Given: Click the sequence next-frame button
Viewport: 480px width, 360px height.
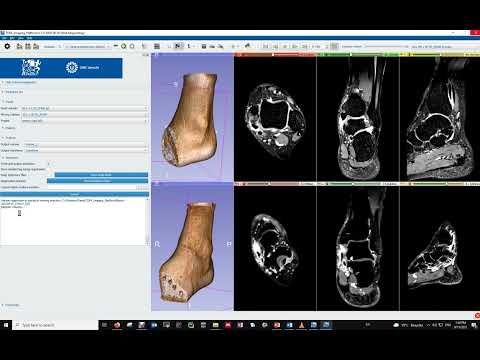Looking at the screenshot, I should (295, 46).
